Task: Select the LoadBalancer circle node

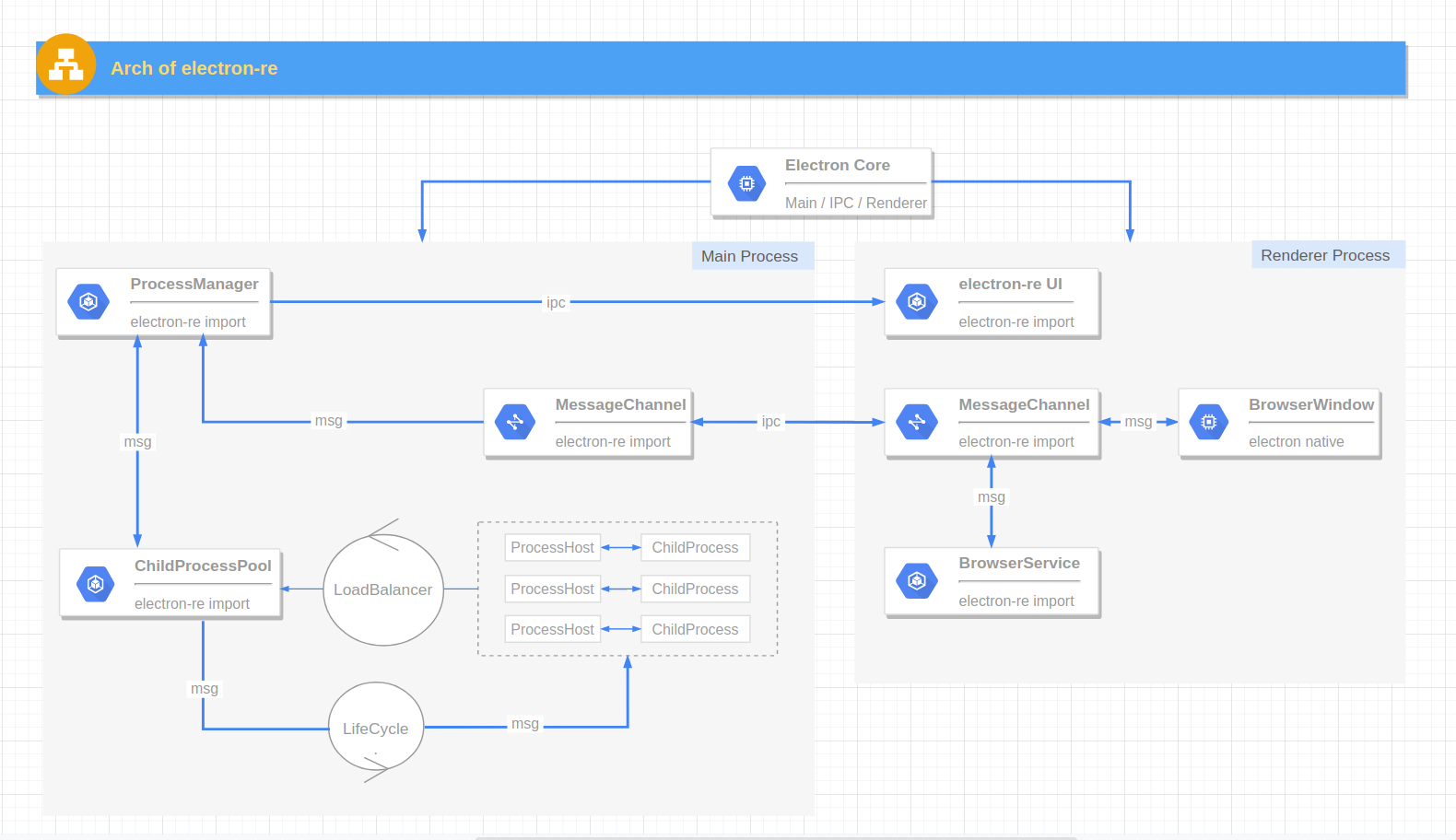Action: (382, 589)
